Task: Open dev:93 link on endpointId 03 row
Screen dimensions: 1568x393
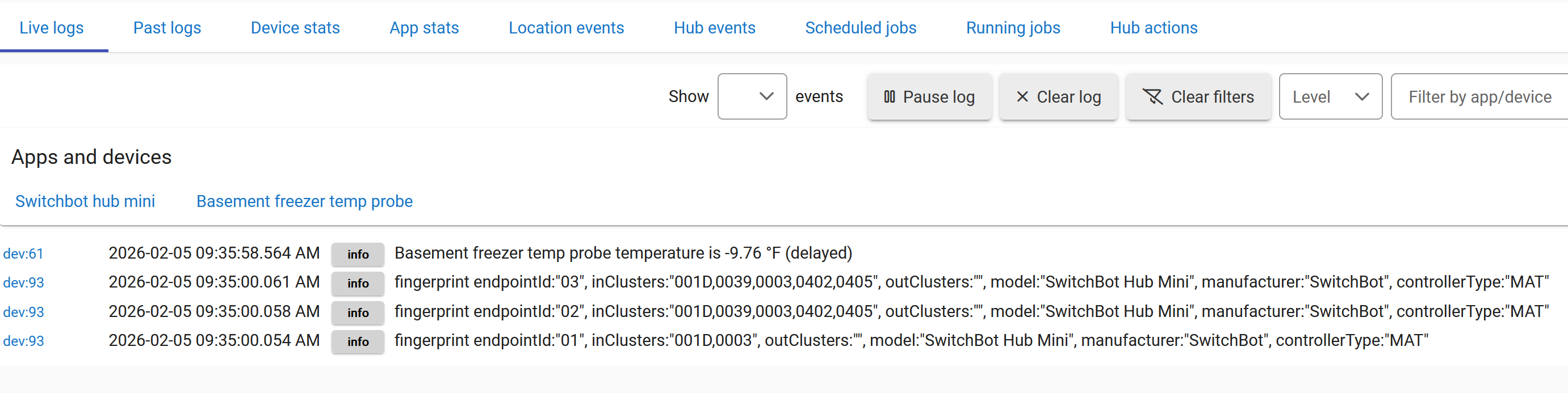Action: coord(23,283)
